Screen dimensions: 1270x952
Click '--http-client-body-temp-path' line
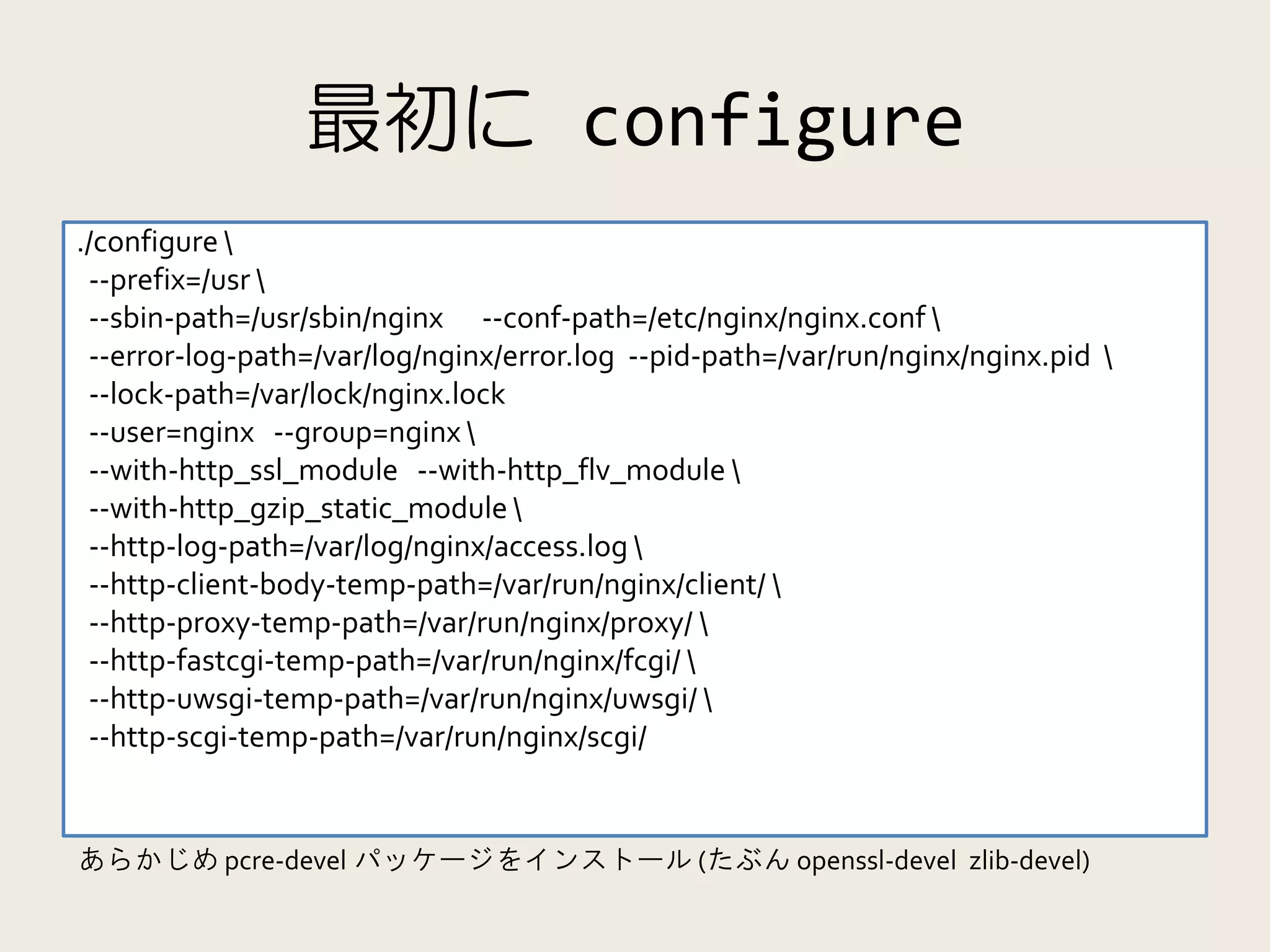point(435,586)
